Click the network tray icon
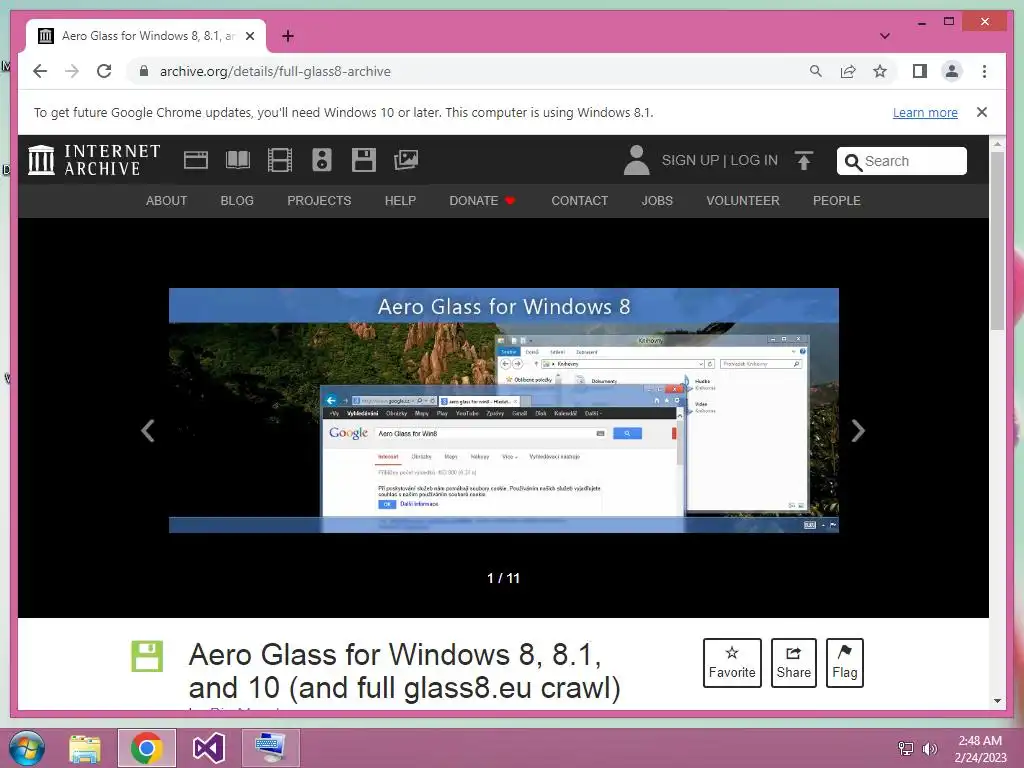Image resolution: width=1024 pixels, height=768 pixels. coord(906,748)
